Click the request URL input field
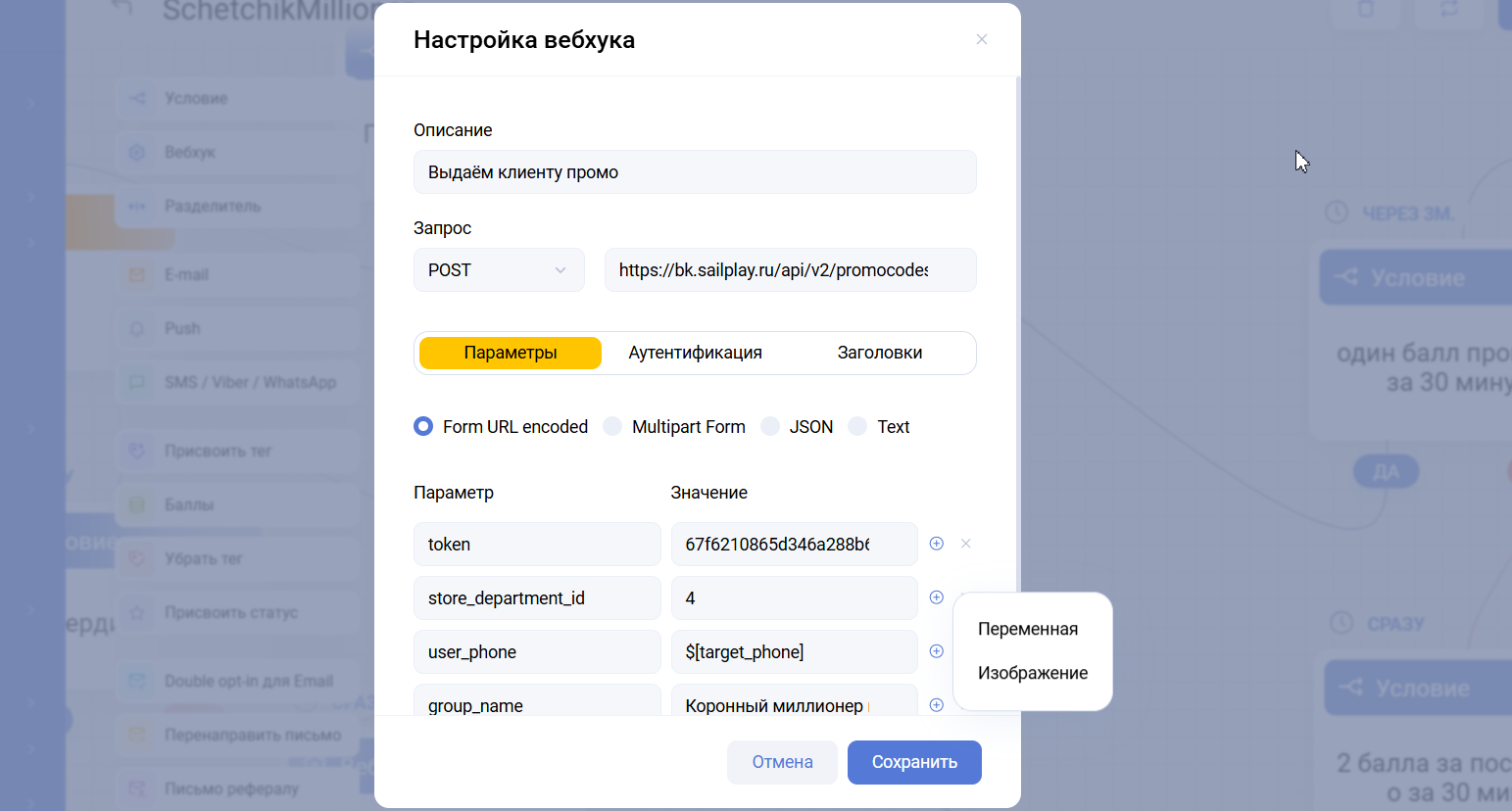Image resolution: width=1512 pixels, height=811 pixels. coord(790,270)
